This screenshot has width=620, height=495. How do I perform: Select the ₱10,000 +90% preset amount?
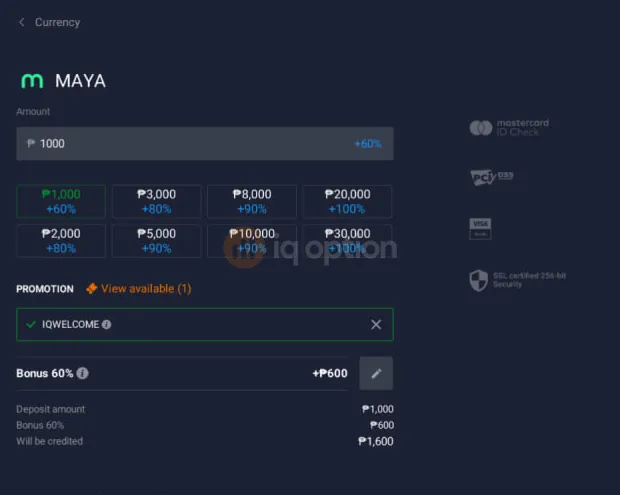click(252, 241)
